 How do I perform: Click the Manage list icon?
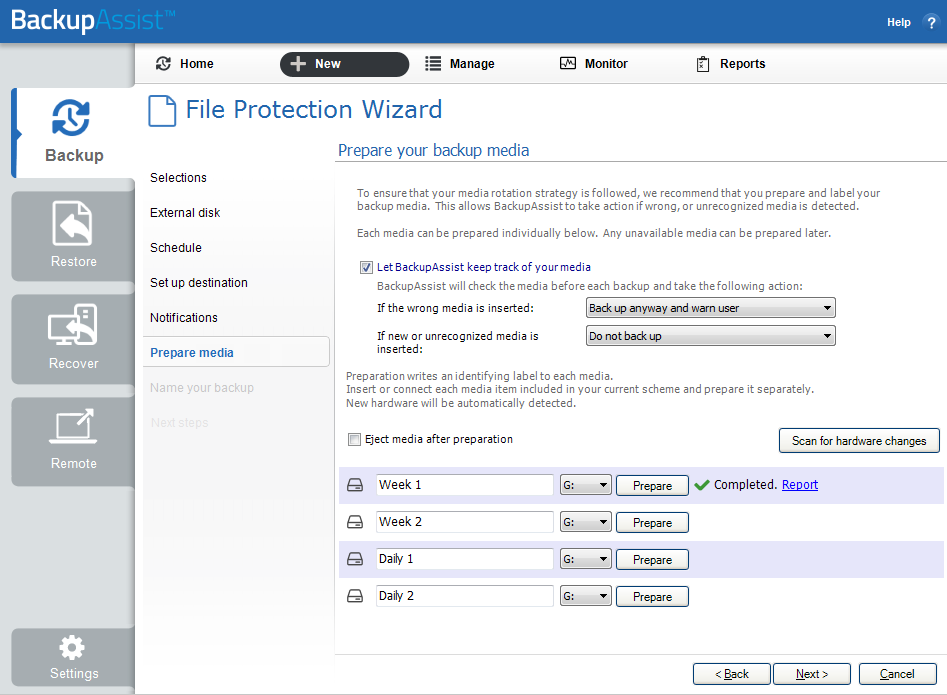tap(432, 63)
